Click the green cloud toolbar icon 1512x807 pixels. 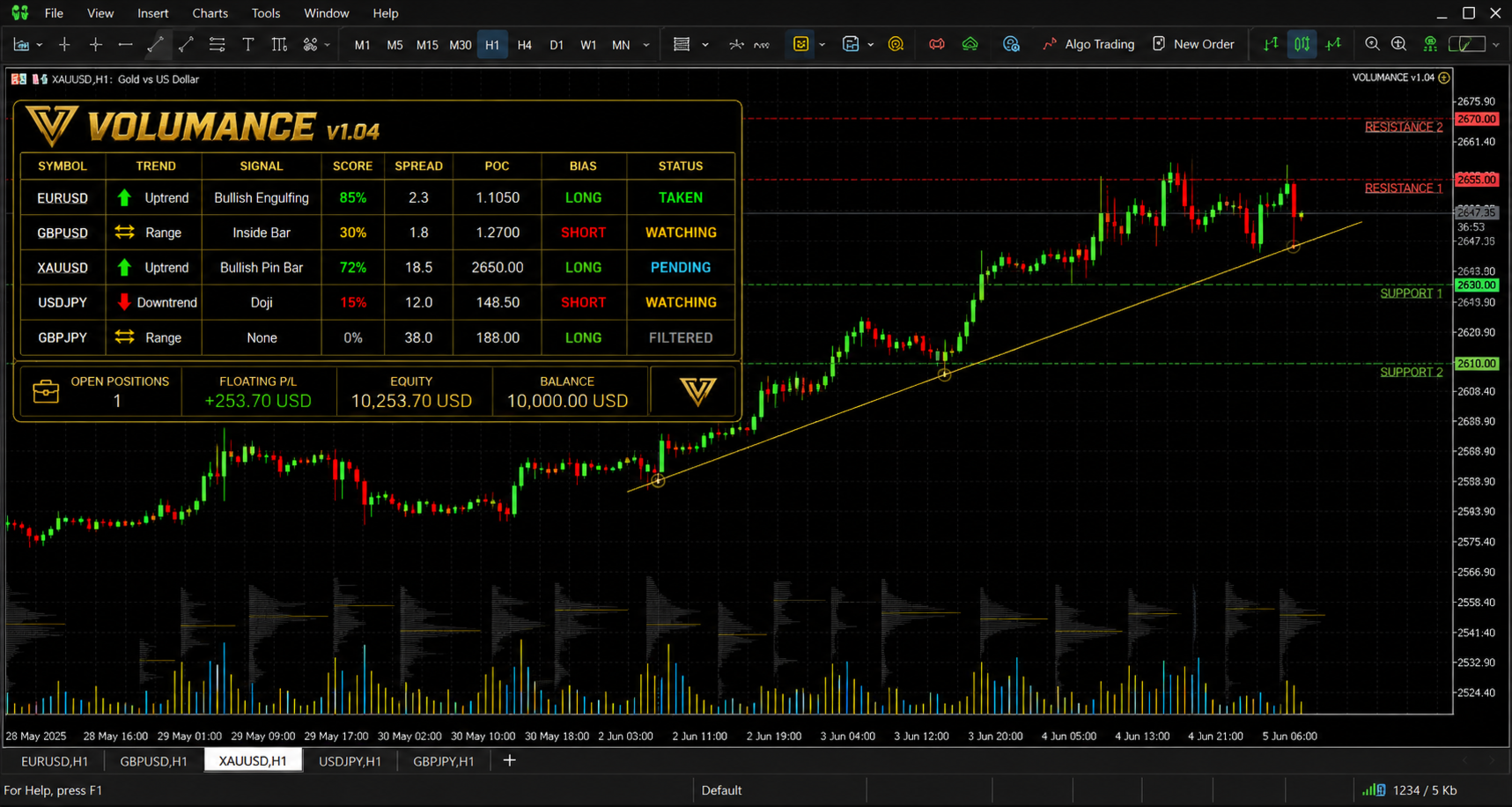point(970,44)
